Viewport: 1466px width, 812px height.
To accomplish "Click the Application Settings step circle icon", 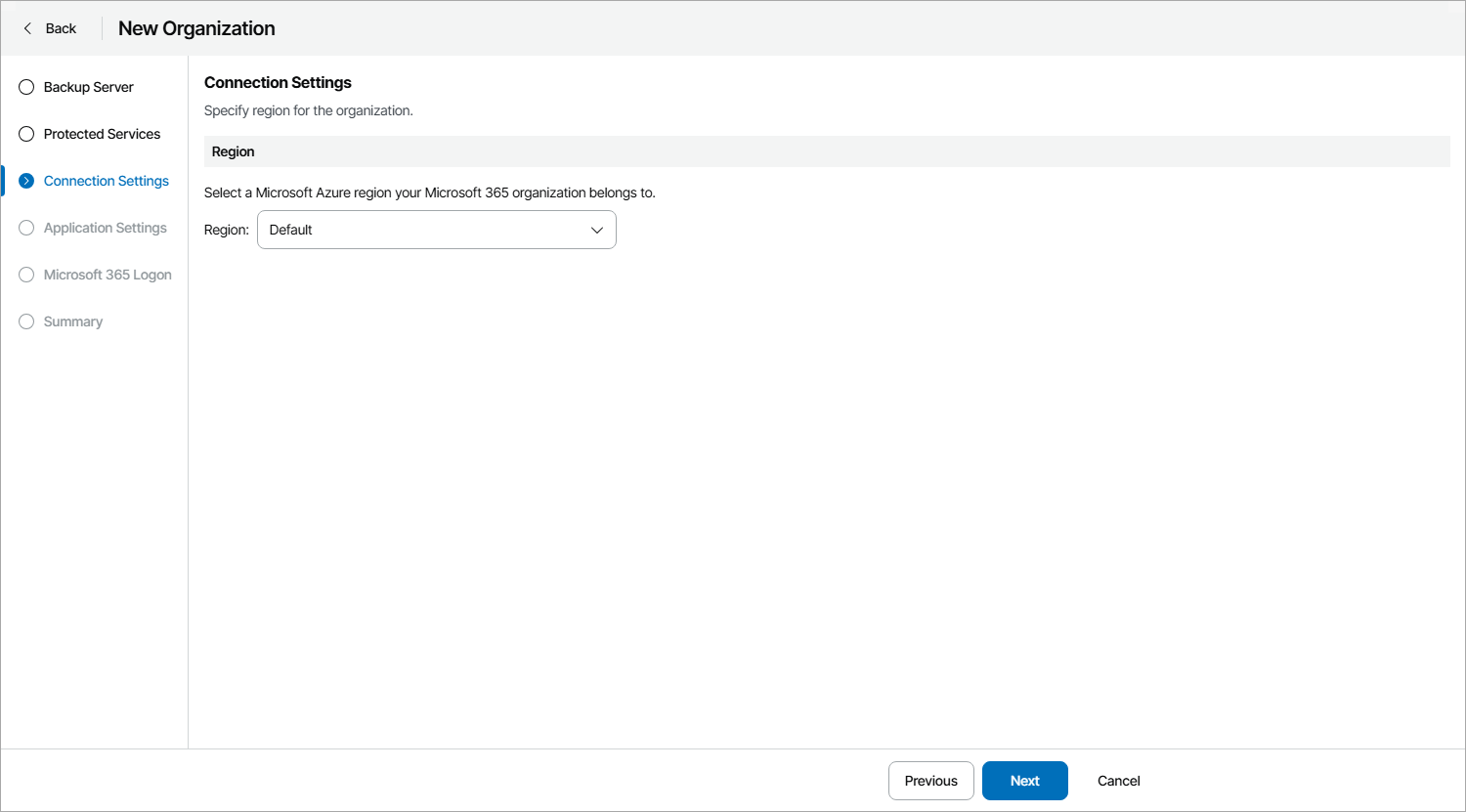I will tap(25, 228).
